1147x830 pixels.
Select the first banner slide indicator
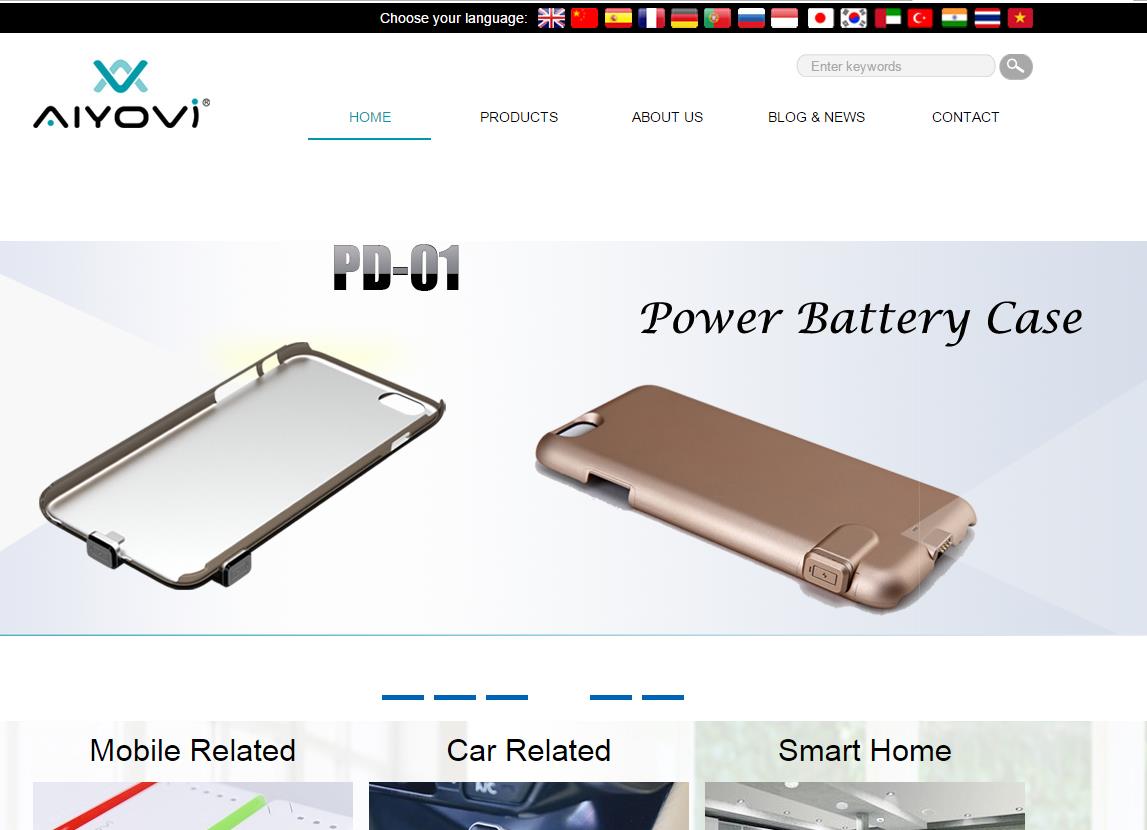[403, 697]
